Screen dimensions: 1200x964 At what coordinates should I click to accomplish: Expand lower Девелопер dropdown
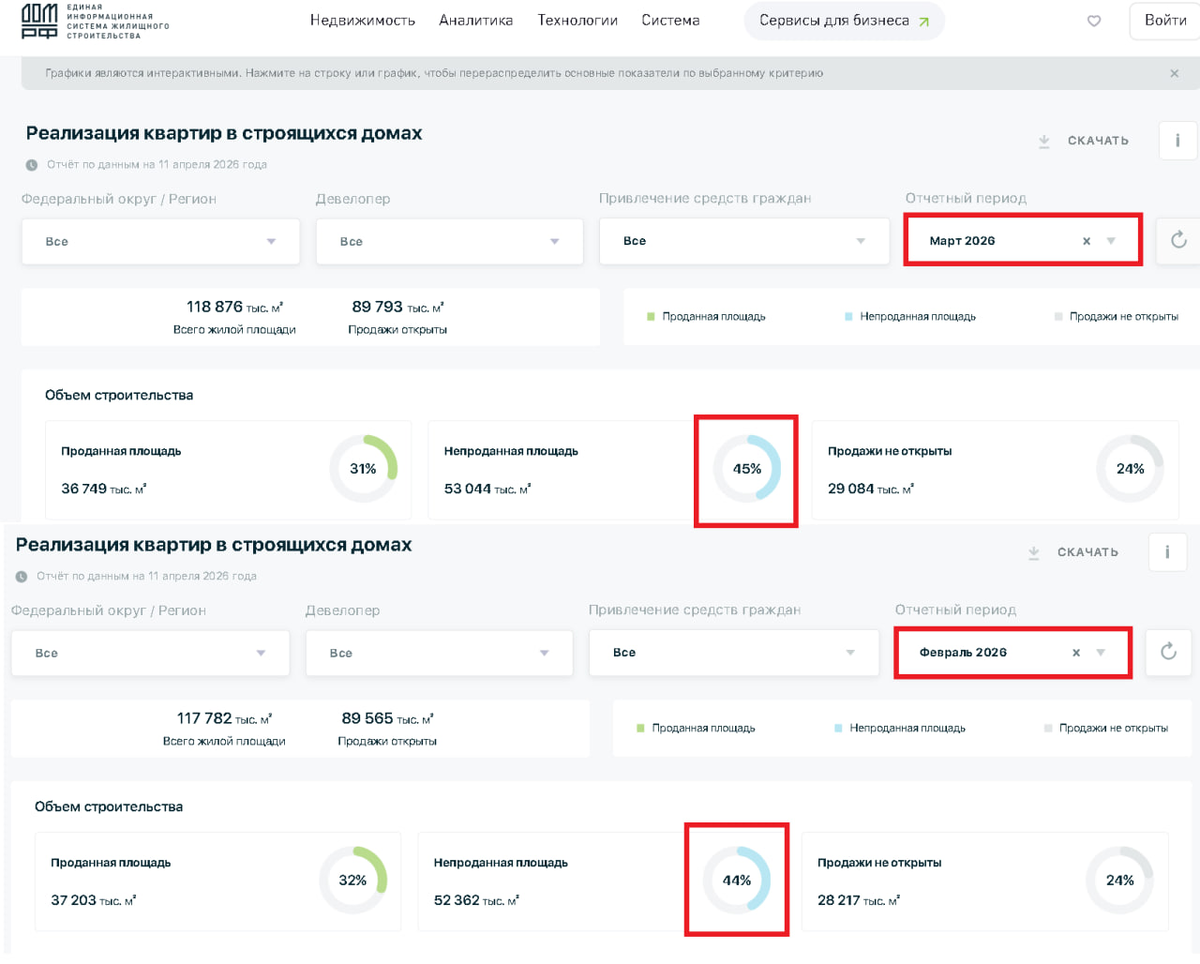[x=439, y=653]
